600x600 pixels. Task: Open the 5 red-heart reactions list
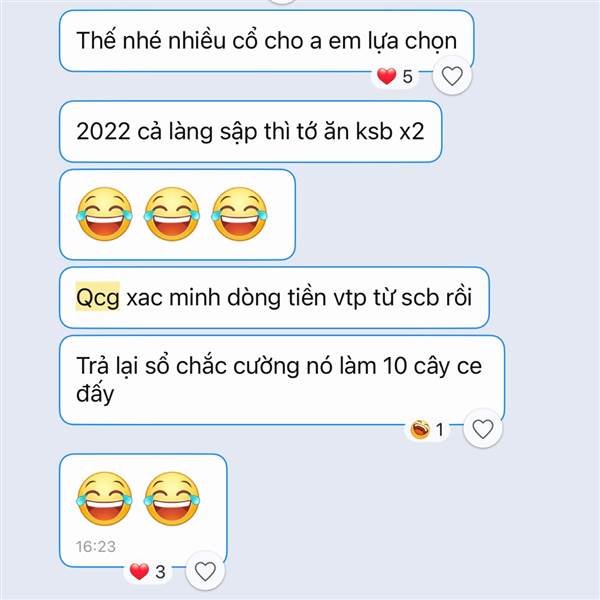click(x=395, y=76)
